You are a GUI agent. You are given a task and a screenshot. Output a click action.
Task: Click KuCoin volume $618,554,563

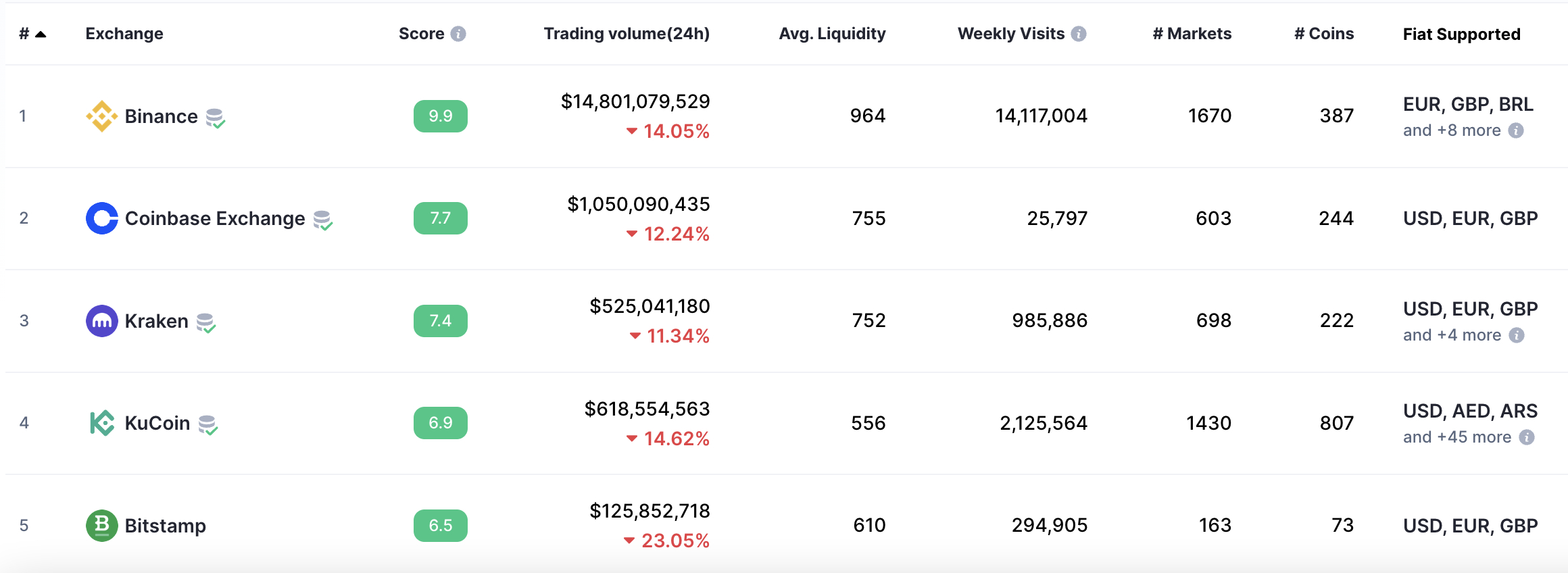coord(647,409)
